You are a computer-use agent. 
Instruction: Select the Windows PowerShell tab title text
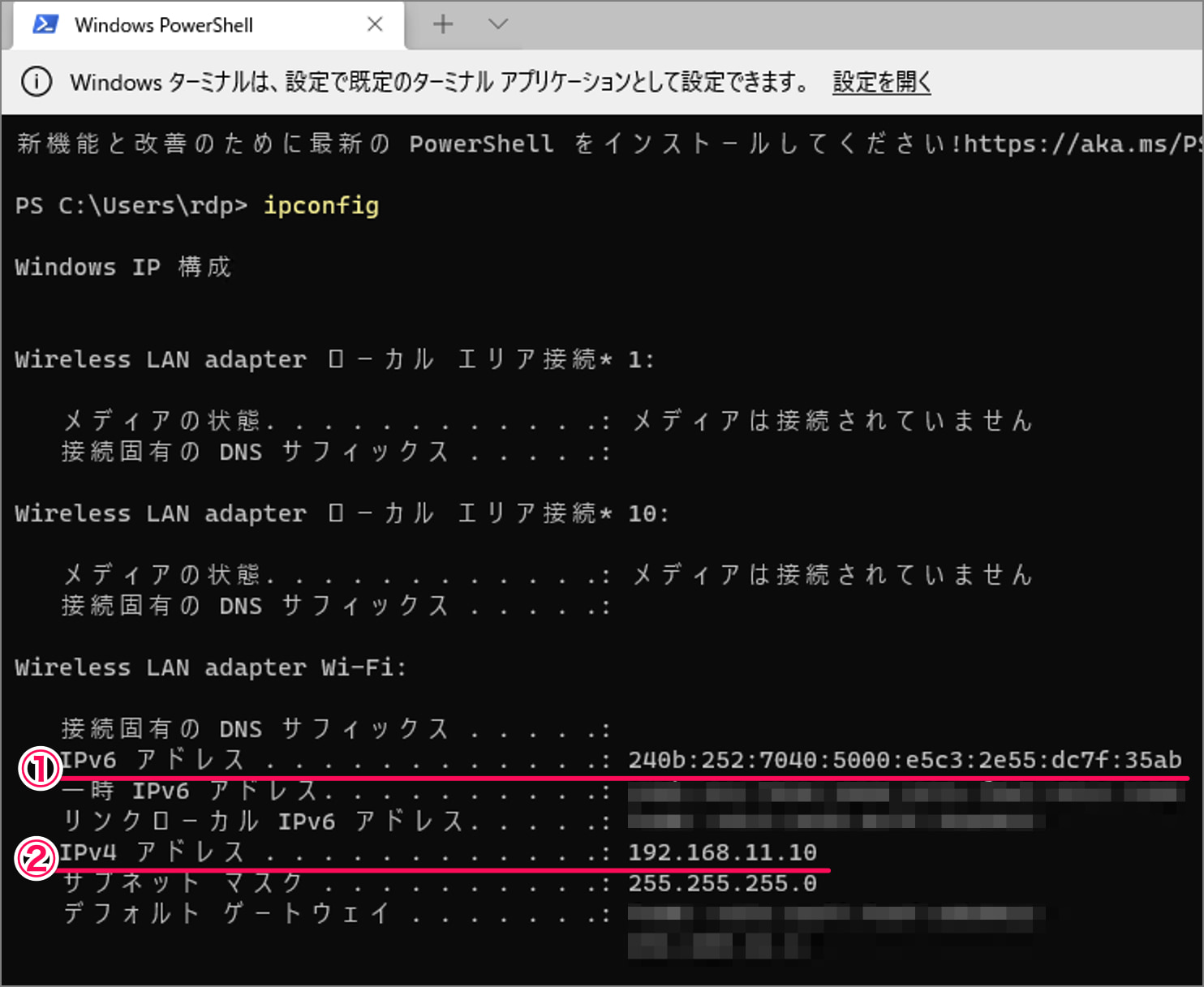point(165,24)
